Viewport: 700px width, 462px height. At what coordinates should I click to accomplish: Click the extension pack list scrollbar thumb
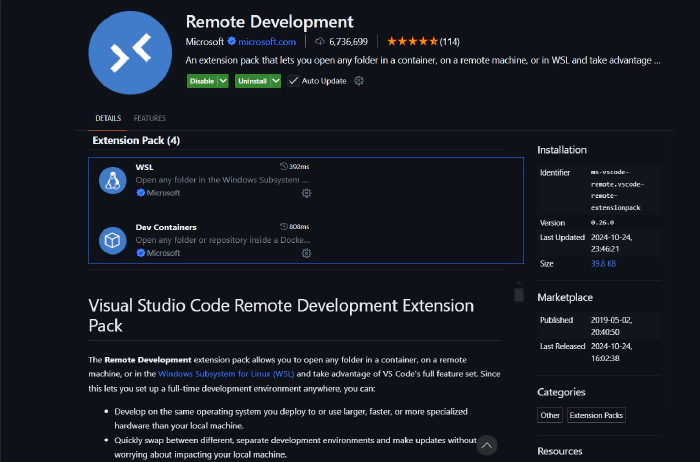click(x=519, y=294)
